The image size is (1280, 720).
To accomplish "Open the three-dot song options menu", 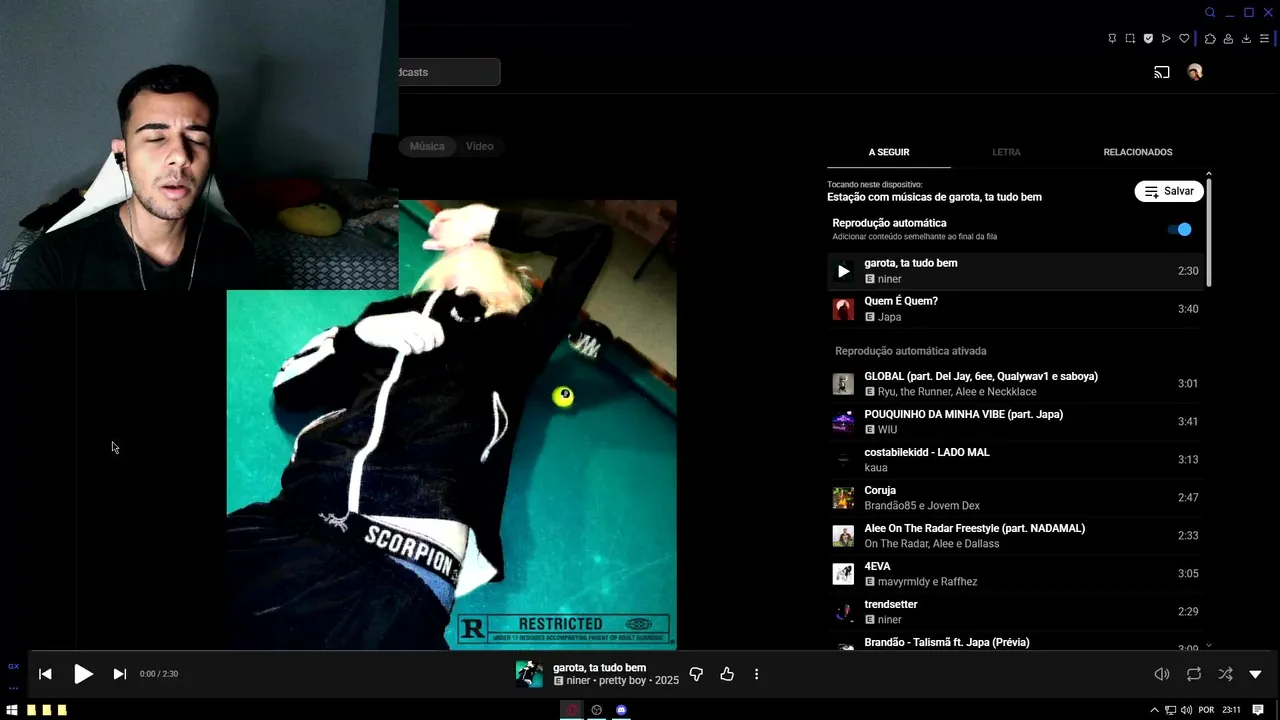I will [756, 674].
